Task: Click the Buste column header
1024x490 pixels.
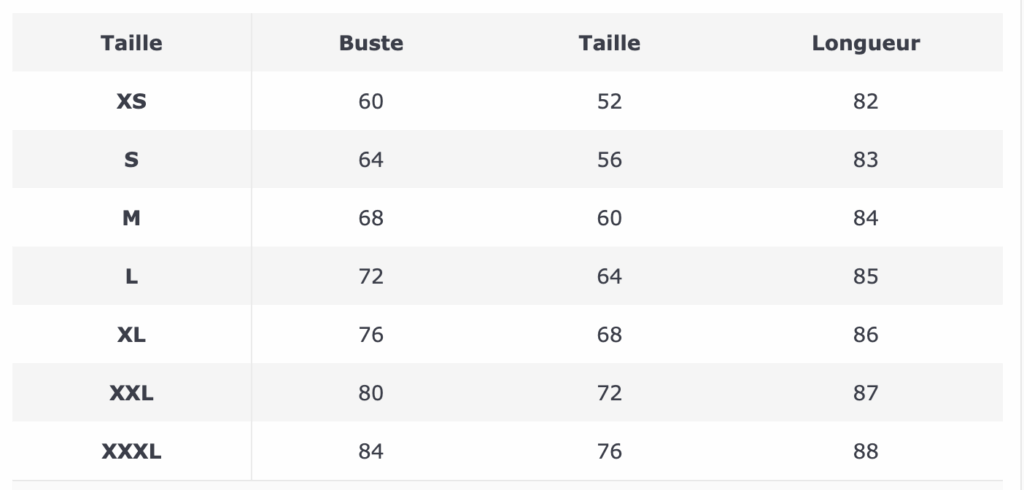Action: (371, 43)
